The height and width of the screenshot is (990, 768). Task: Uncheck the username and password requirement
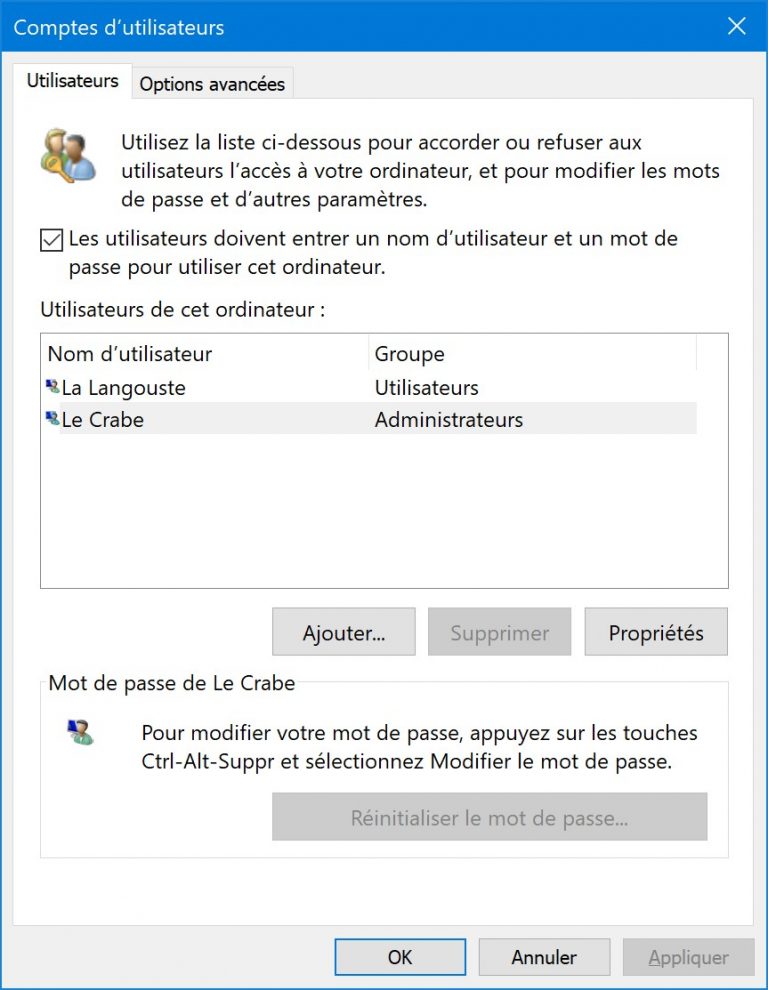[50, 239]
